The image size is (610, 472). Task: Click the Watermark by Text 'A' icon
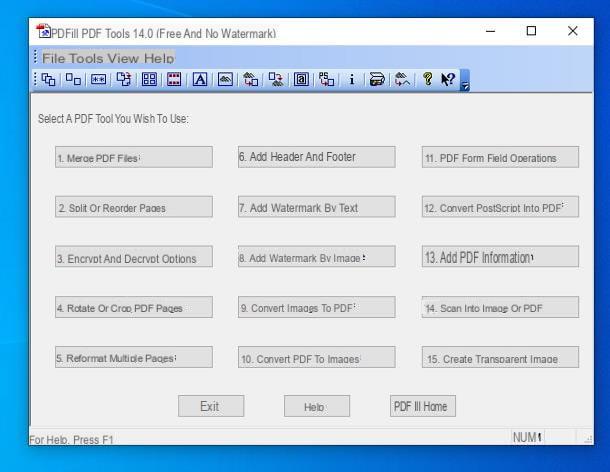pyautogui.click(x=200, y=79)
